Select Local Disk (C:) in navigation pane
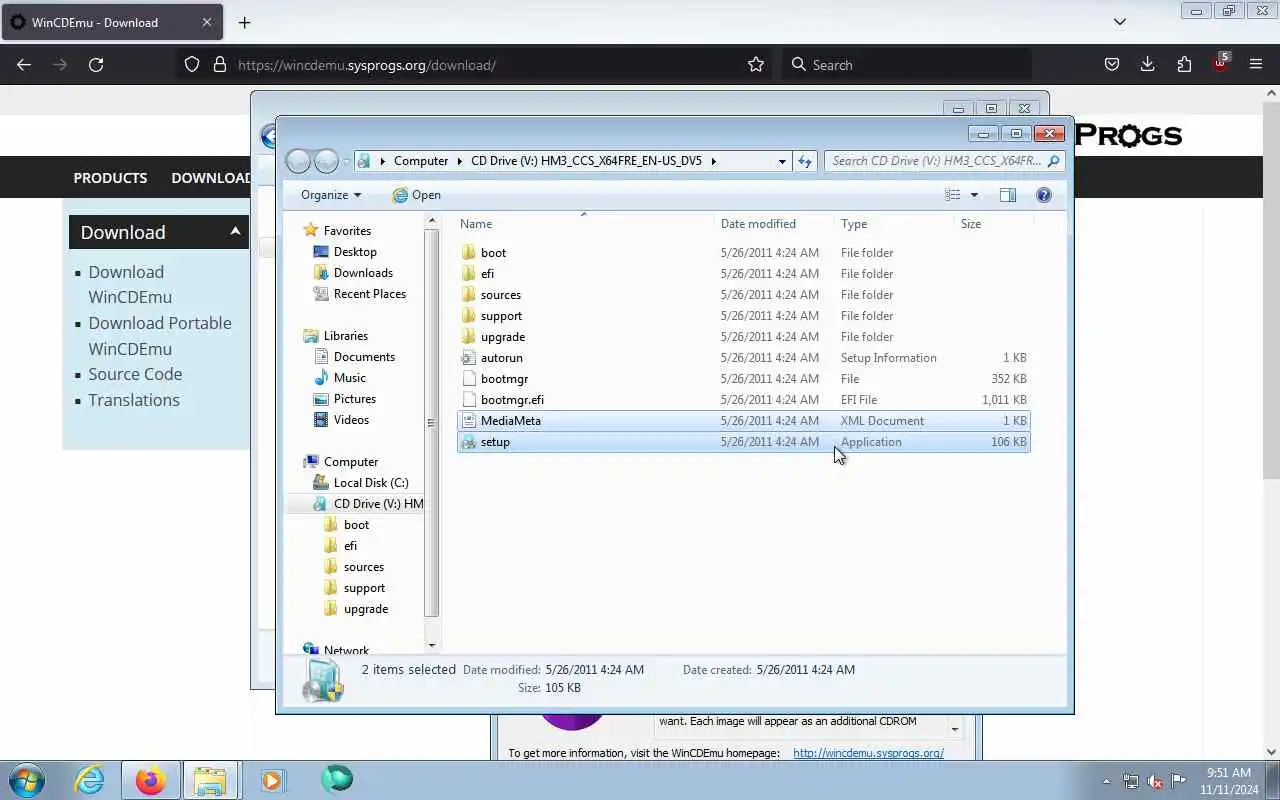1280x800 pixels. 370,483
